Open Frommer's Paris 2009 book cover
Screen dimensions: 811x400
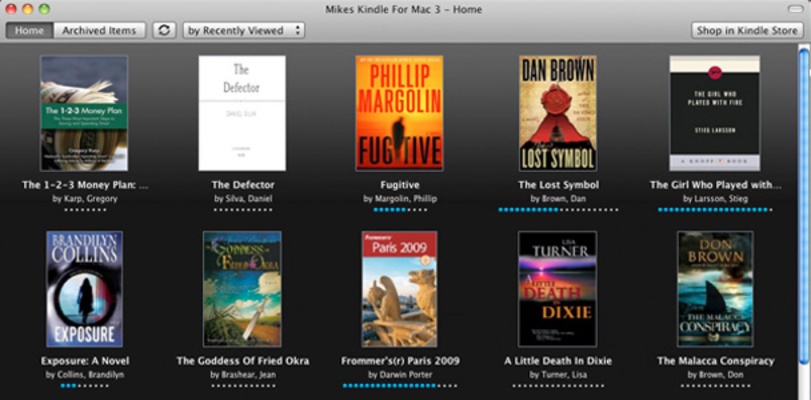pyautogui.click(x=399, y=289)
